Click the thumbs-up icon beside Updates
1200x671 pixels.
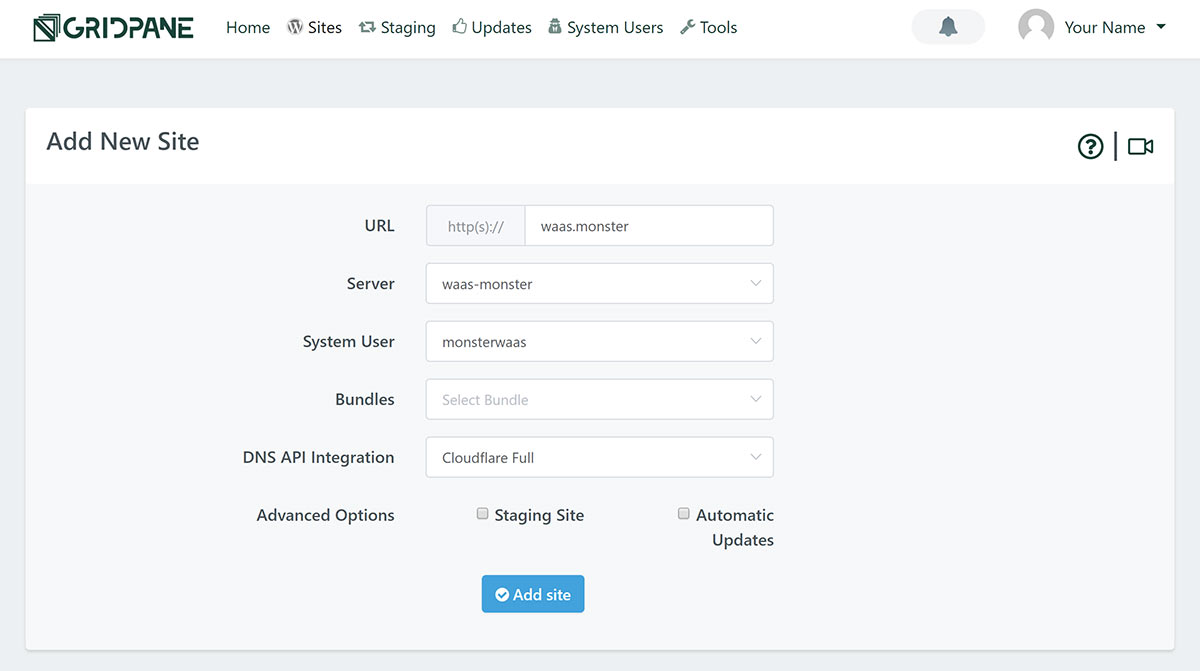460,27
